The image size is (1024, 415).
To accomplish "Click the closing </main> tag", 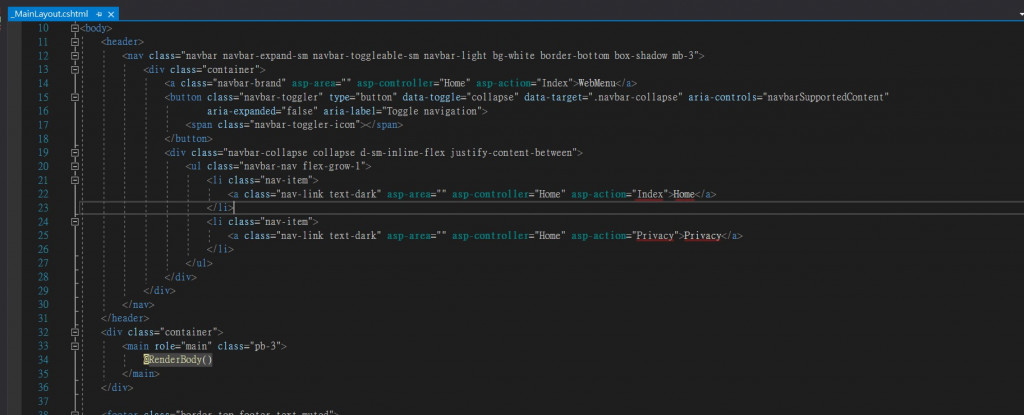I will coord(141,374).
